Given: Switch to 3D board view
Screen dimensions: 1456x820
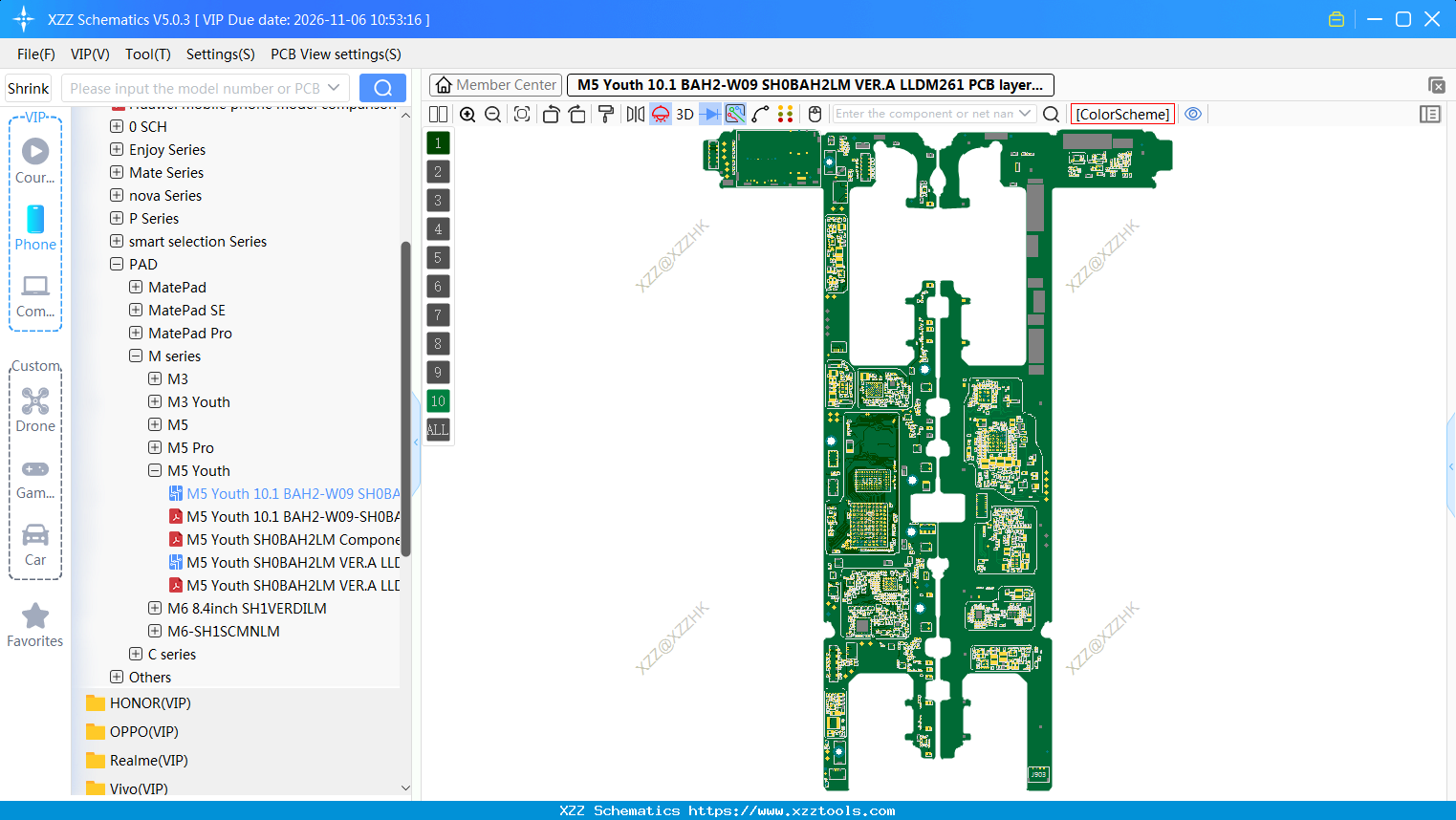Looking at the screenshot, I should click(685, 114).
